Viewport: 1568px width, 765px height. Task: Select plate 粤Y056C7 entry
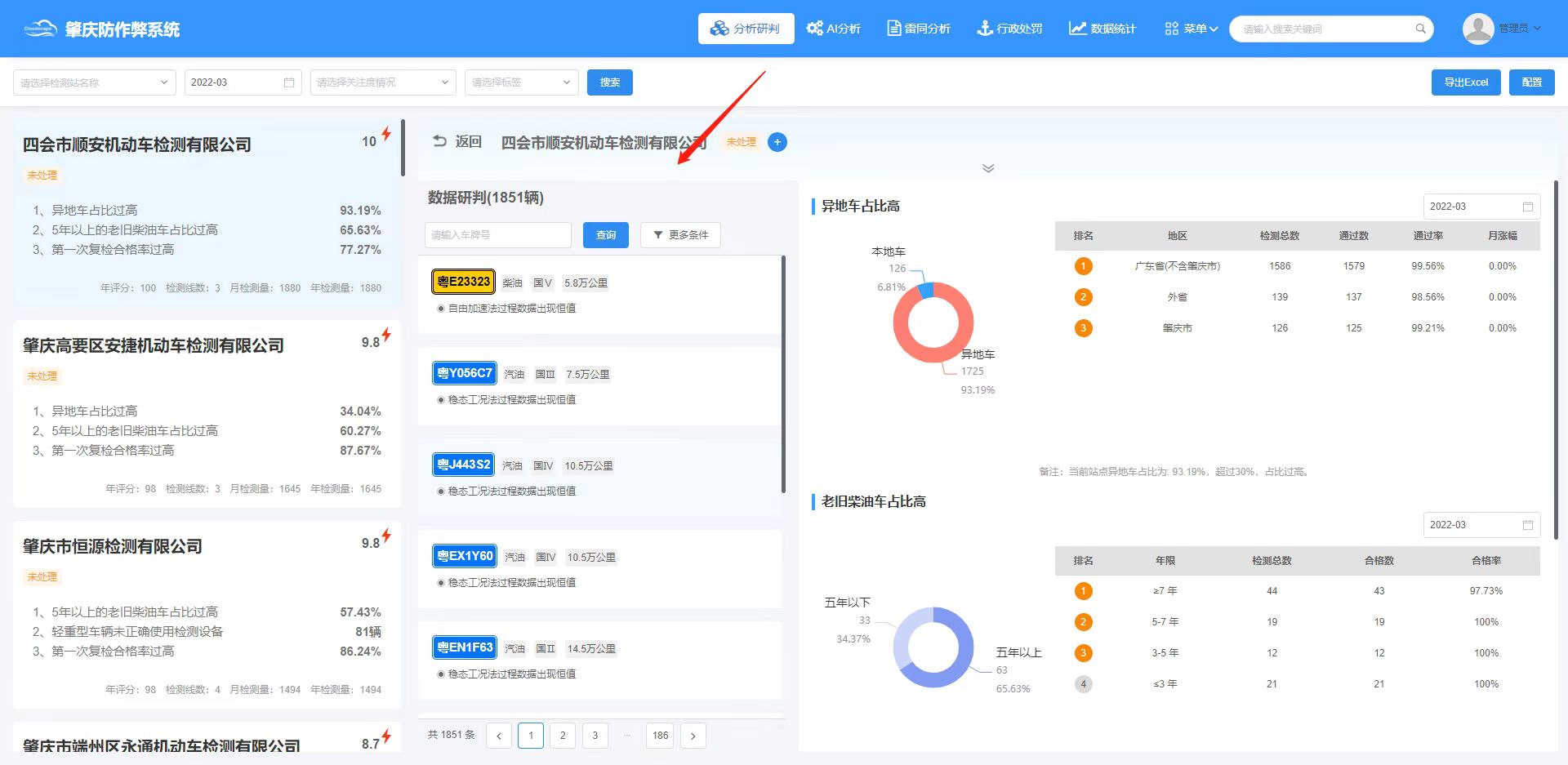464,373
